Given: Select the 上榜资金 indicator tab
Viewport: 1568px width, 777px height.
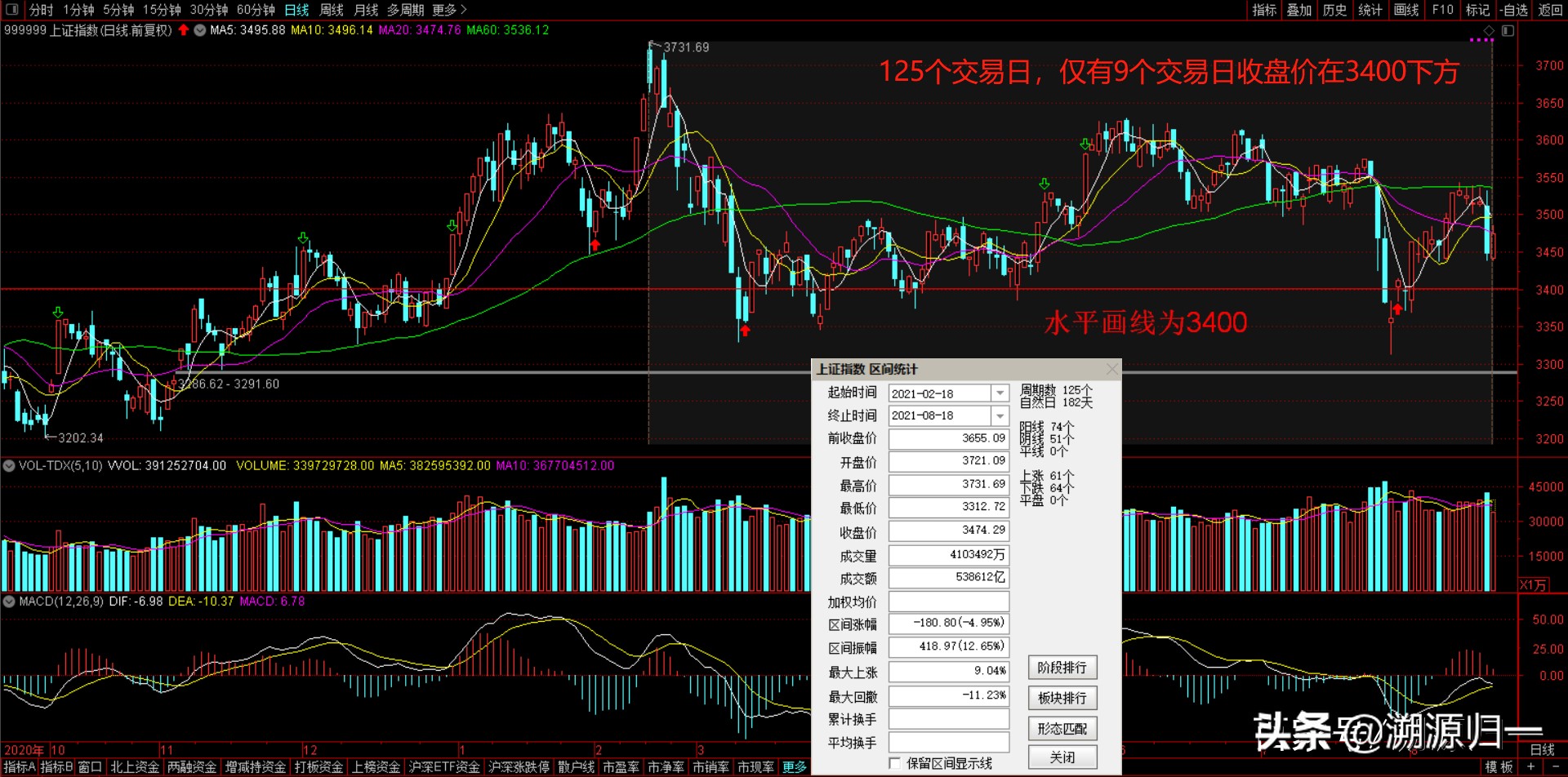Looking at the screenshot, I should pyautogui.click(x=376, y=767).
